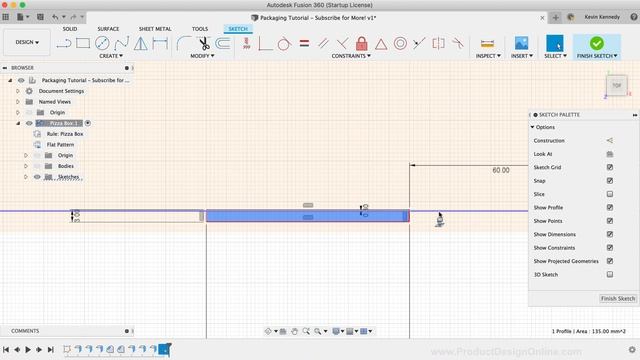Play the timeline

[28, 350]
